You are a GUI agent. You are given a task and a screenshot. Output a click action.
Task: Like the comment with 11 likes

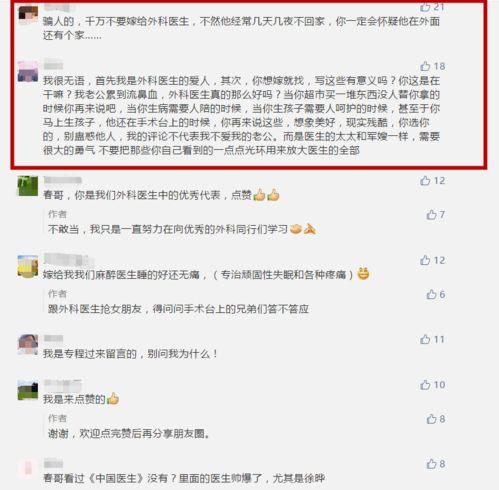(x=425, y=339)
